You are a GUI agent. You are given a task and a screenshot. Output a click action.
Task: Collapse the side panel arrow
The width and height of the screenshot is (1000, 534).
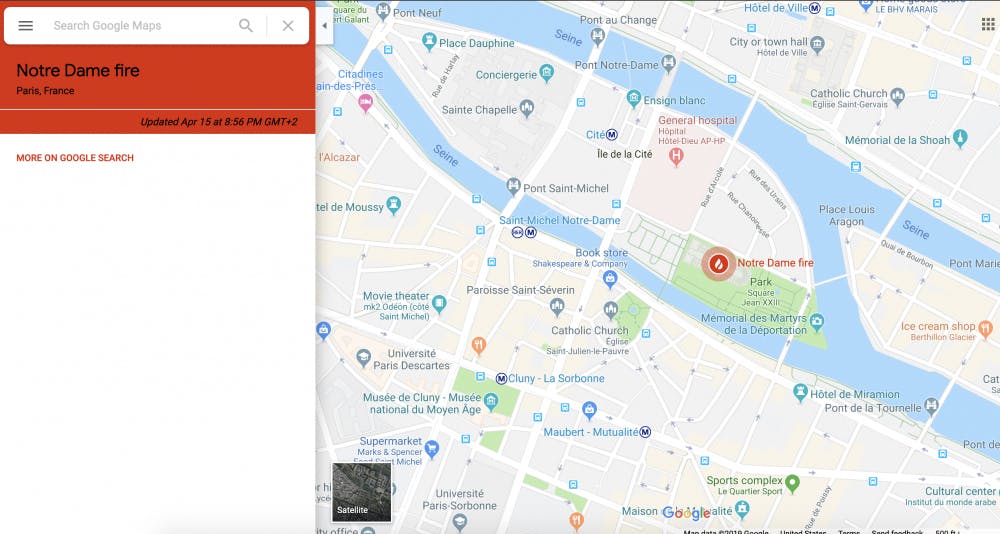click(x=324, y=26)
